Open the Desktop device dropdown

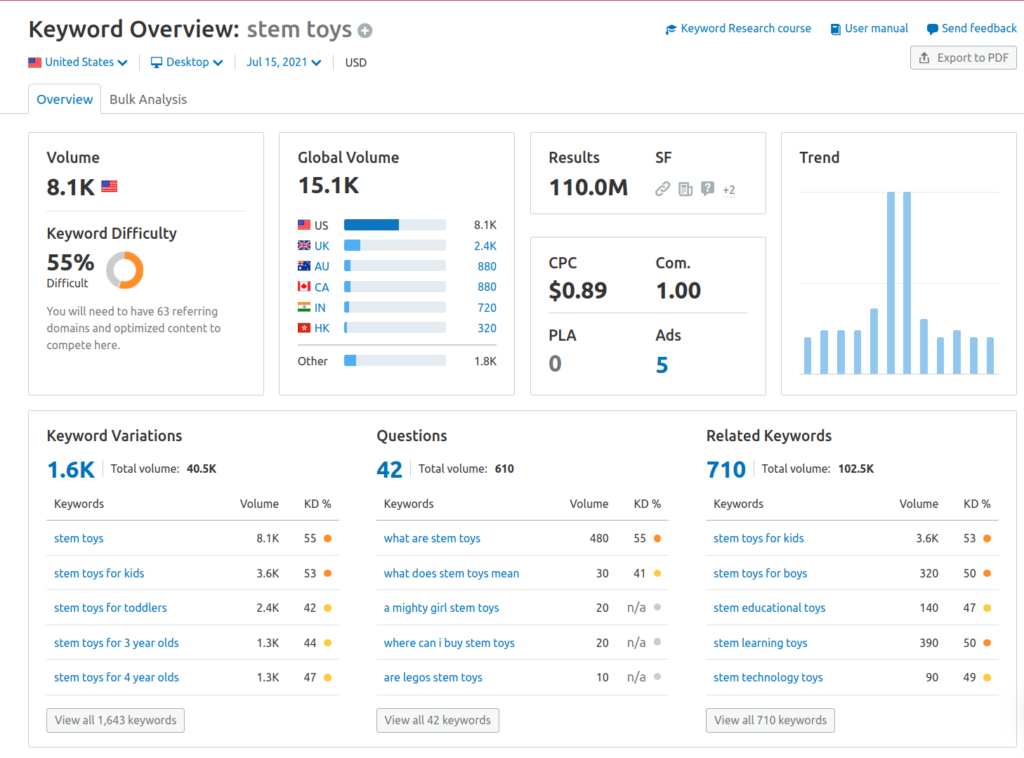coord(186,61)
